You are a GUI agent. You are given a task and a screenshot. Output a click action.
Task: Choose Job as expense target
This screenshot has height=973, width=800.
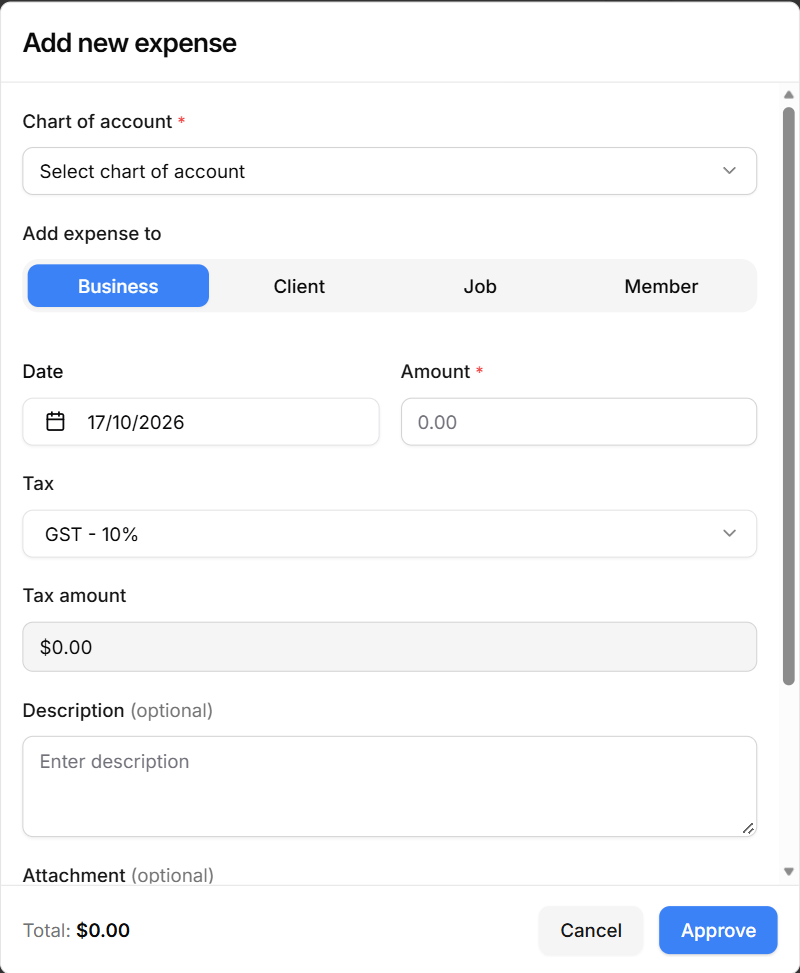coord(480,286)
